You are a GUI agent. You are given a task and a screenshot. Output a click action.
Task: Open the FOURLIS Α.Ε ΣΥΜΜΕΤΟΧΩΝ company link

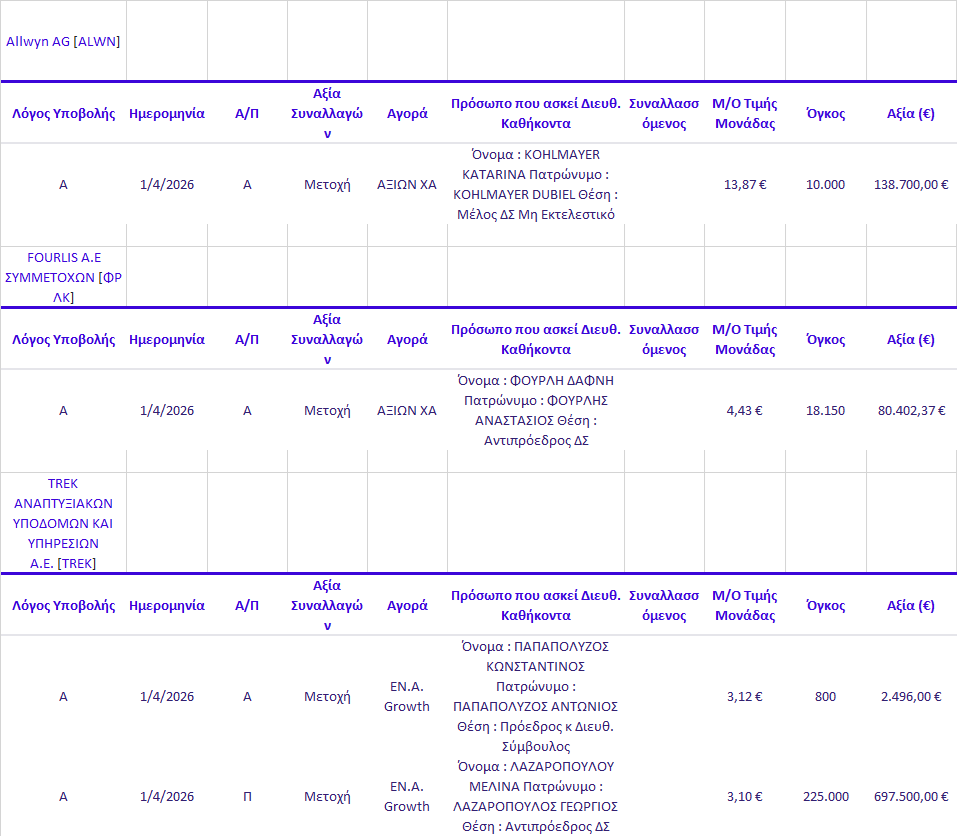click(x=63, y=278)
